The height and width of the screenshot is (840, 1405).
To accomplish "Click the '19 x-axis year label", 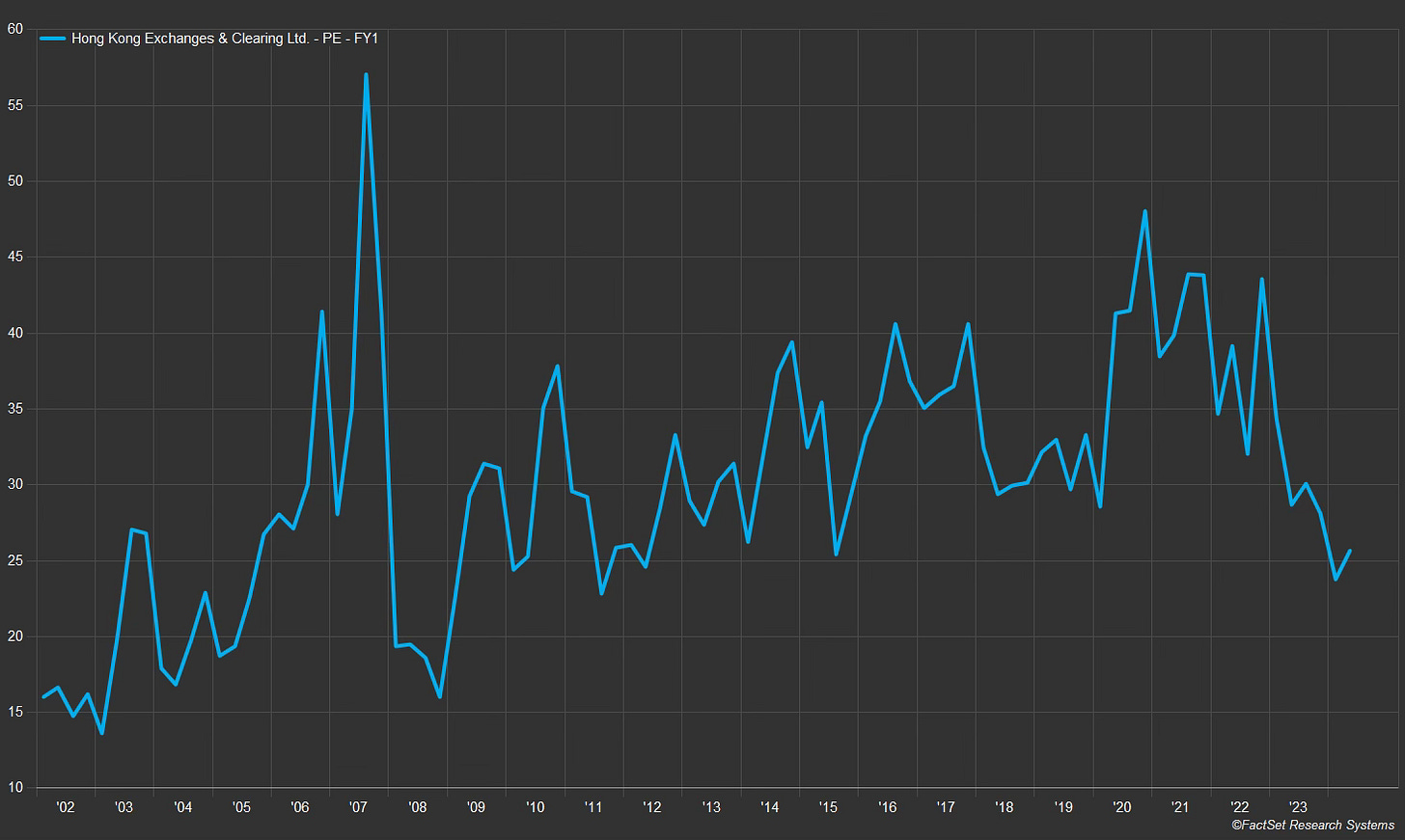I will (x=1063, y=807).
